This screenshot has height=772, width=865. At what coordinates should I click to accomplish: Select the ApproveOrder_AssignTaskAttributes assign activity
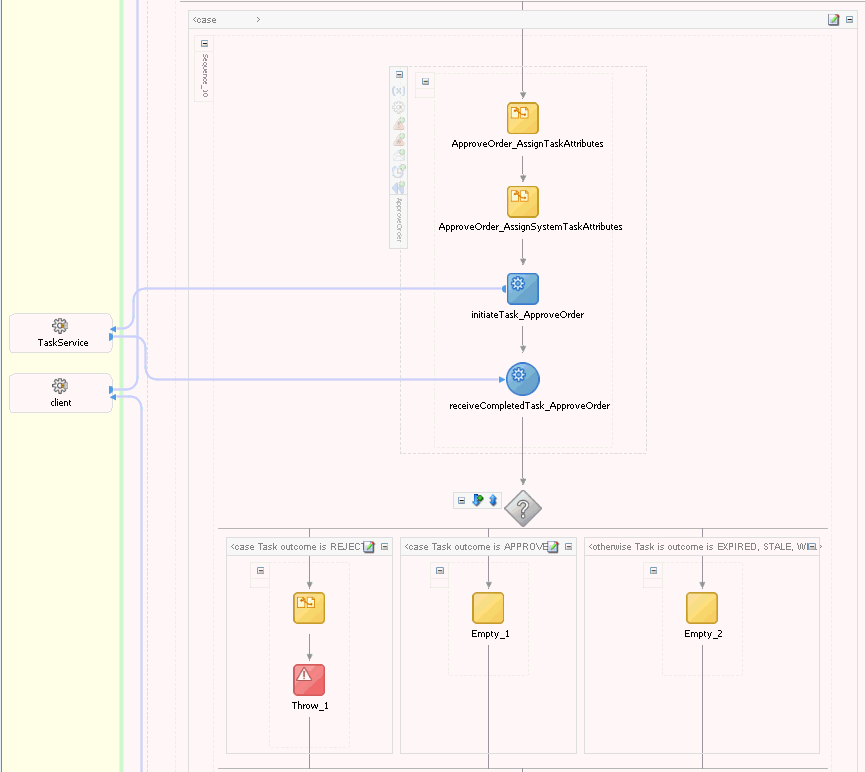[521, 116]
